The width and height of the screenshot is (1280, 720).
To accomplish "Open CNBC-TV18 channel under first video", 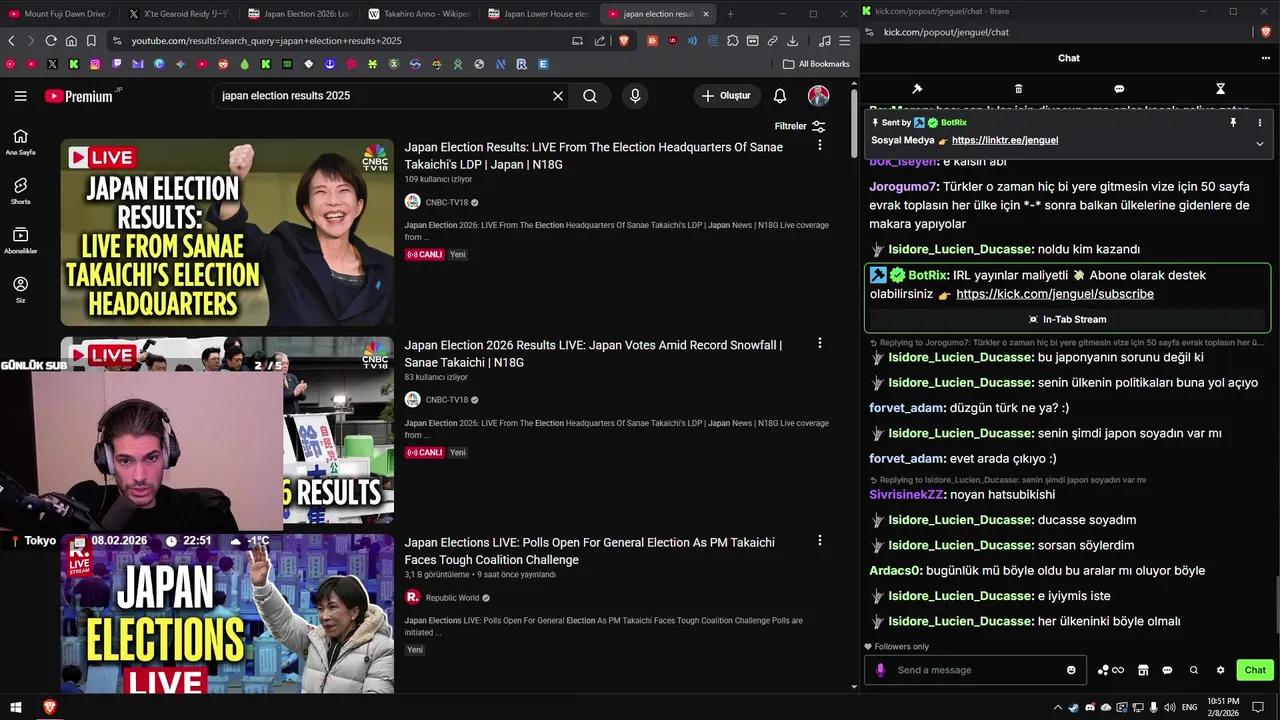I will (446, 202).
